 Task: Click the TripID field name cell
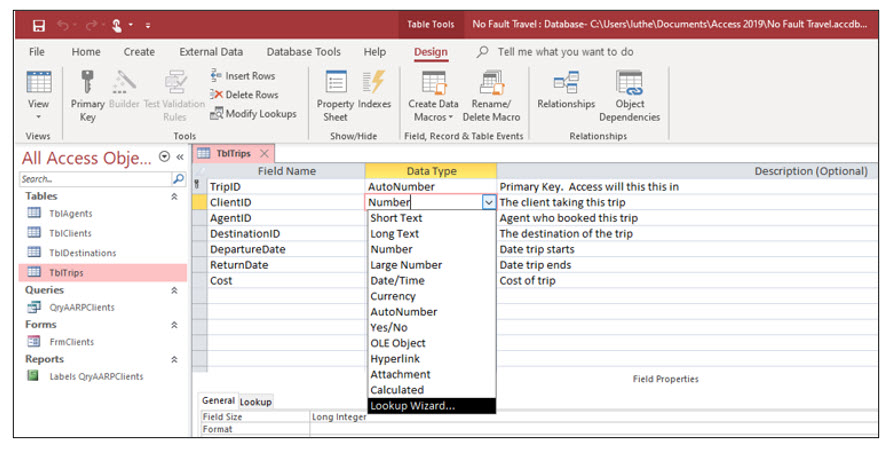pyautogui.click(x=286, y=187)
